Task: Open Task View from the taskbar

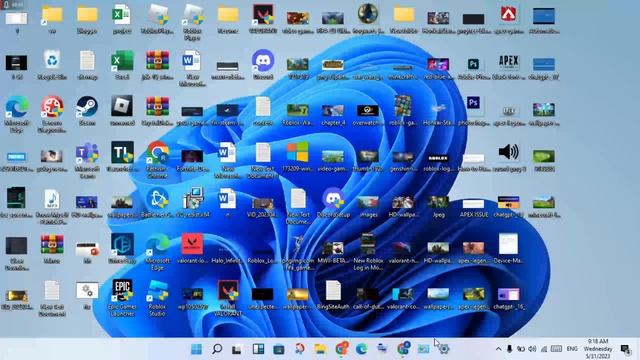Action: [x=237, y=349]
